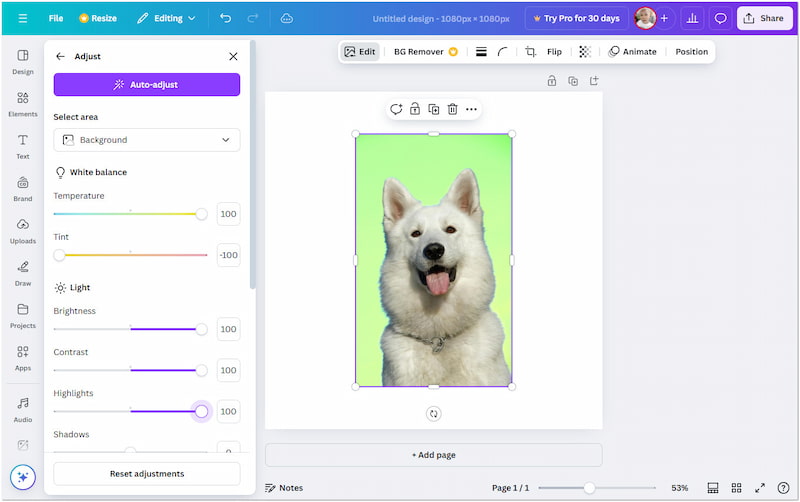Viewport: 800px width, 502px height.
Task: Open grid view of pages
Action: point(736,488)
